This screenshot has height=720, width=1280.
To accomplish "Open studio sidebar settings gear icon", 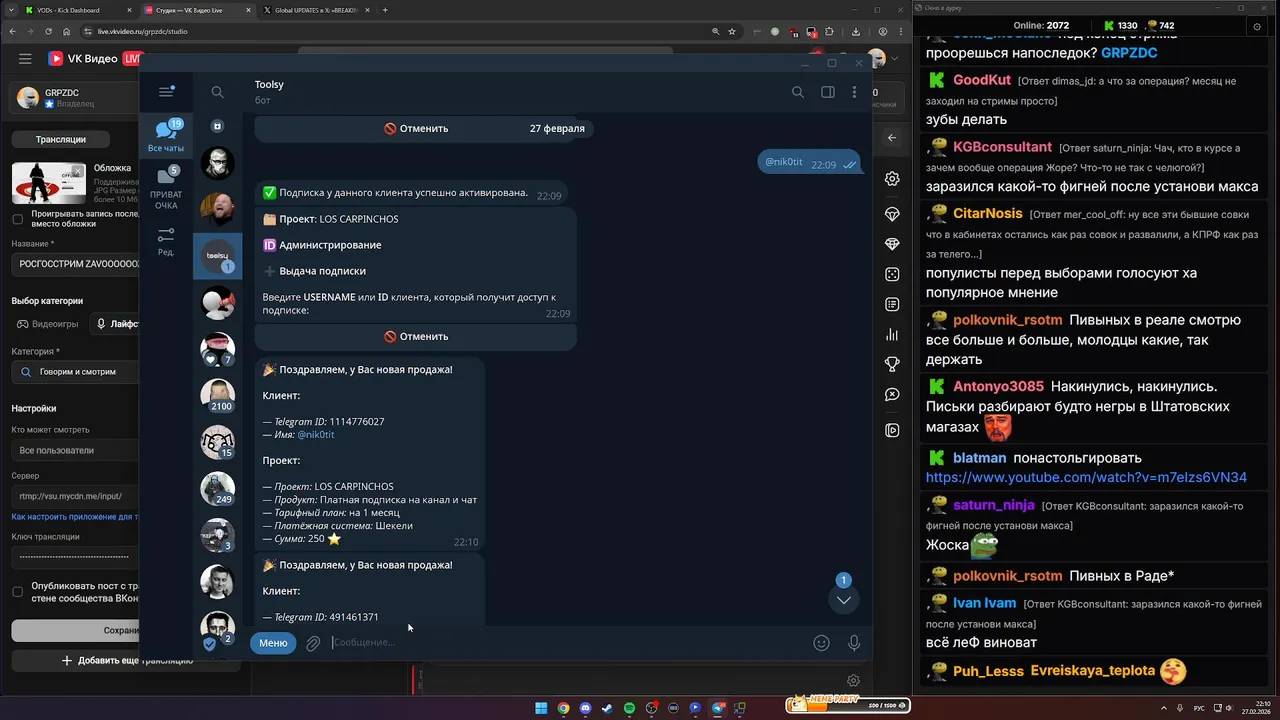I will (x=892, y=179).
